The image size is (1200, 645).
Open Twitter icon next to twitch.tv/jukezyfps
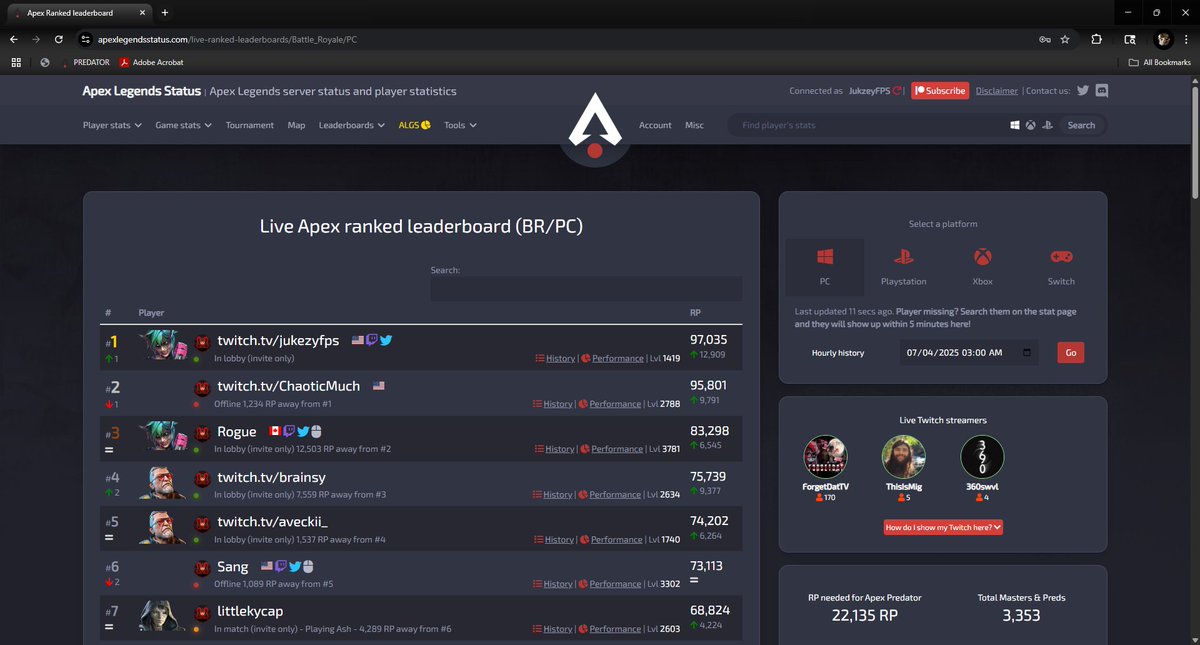pyautogui.click(x=386, y=340)
